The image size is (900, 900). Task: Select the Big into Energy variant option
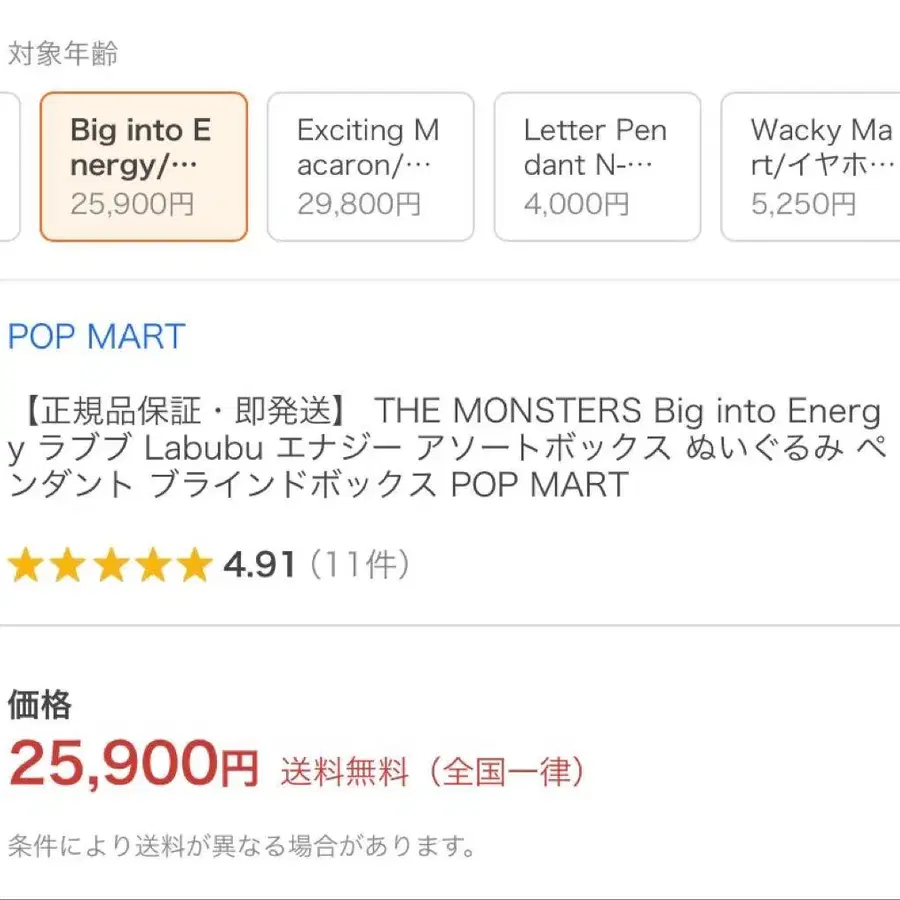(143, 167)
